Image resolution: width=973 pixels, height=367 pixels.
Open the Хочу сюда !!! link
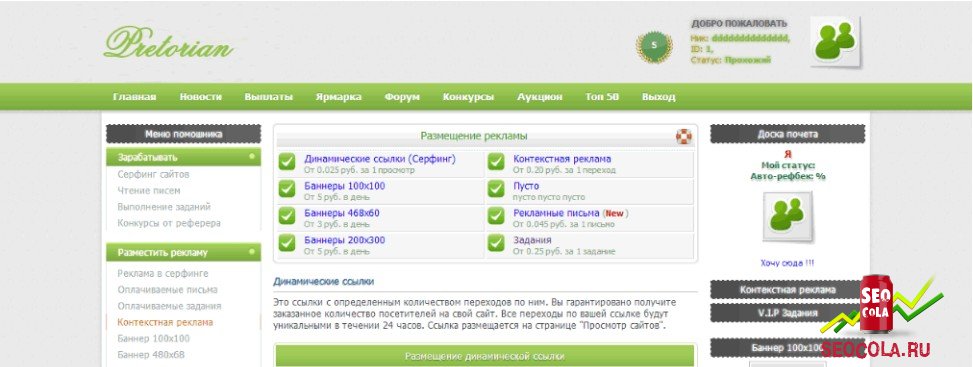[x=787, y=263]
